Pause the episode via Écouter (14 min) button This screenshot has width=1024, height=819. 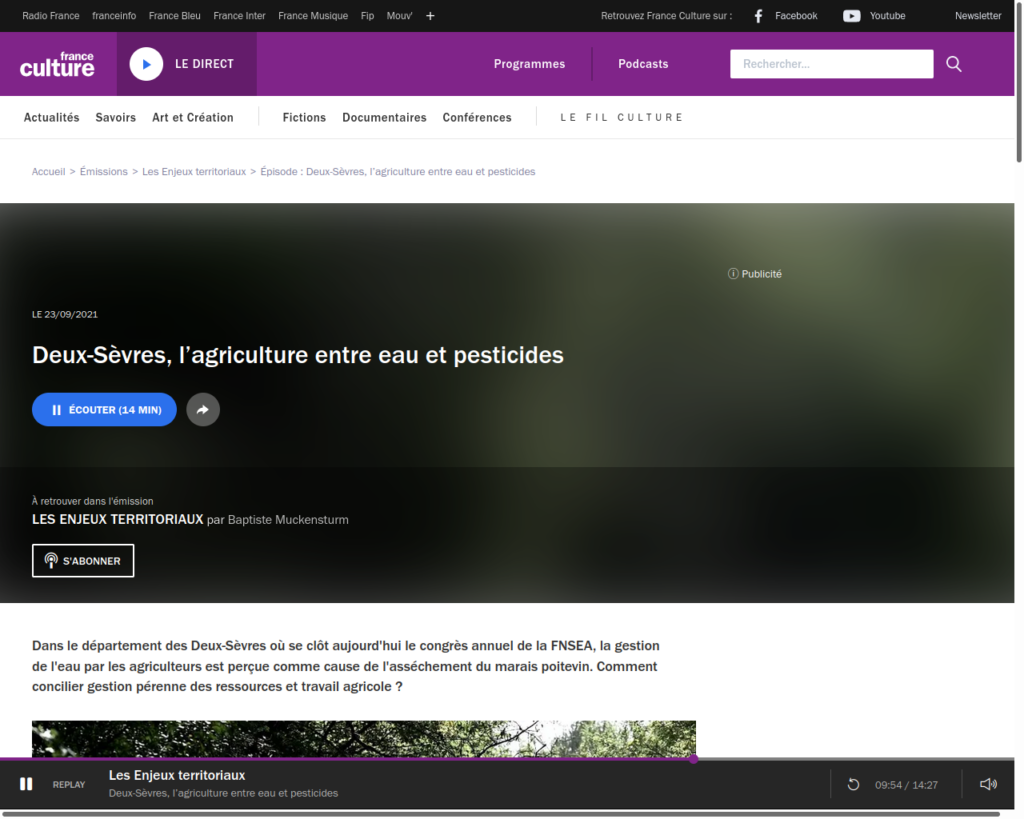[104, 410]
